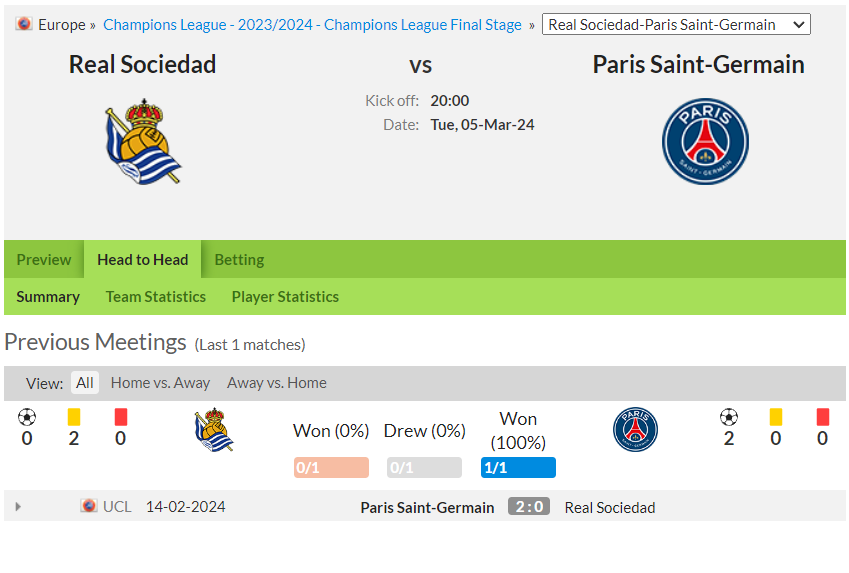Click the blue 1/1 won progress bar
849x573 pixels.
518,467
